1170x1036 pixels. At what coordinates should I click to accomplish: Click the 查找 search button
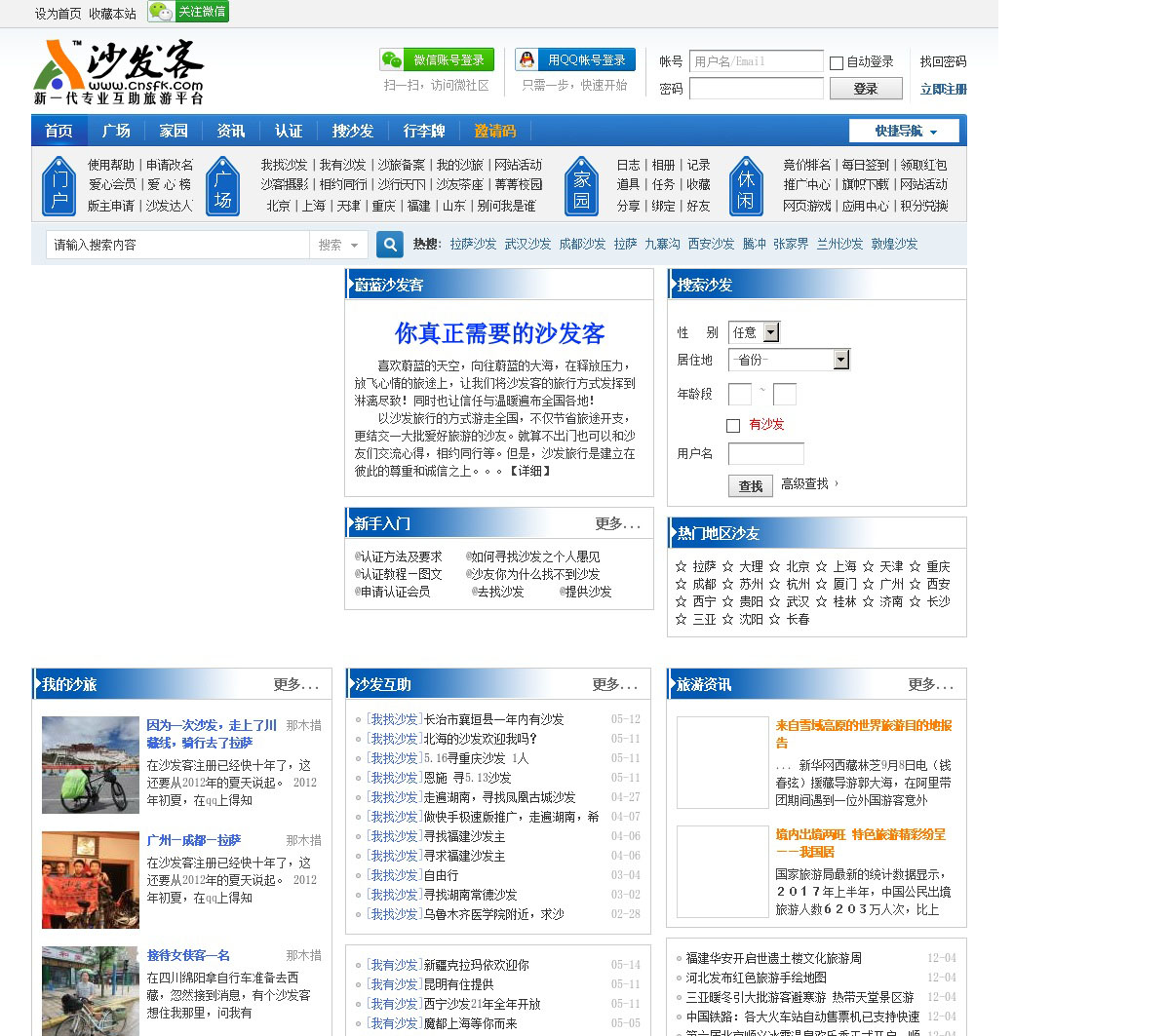pos(751,485)
